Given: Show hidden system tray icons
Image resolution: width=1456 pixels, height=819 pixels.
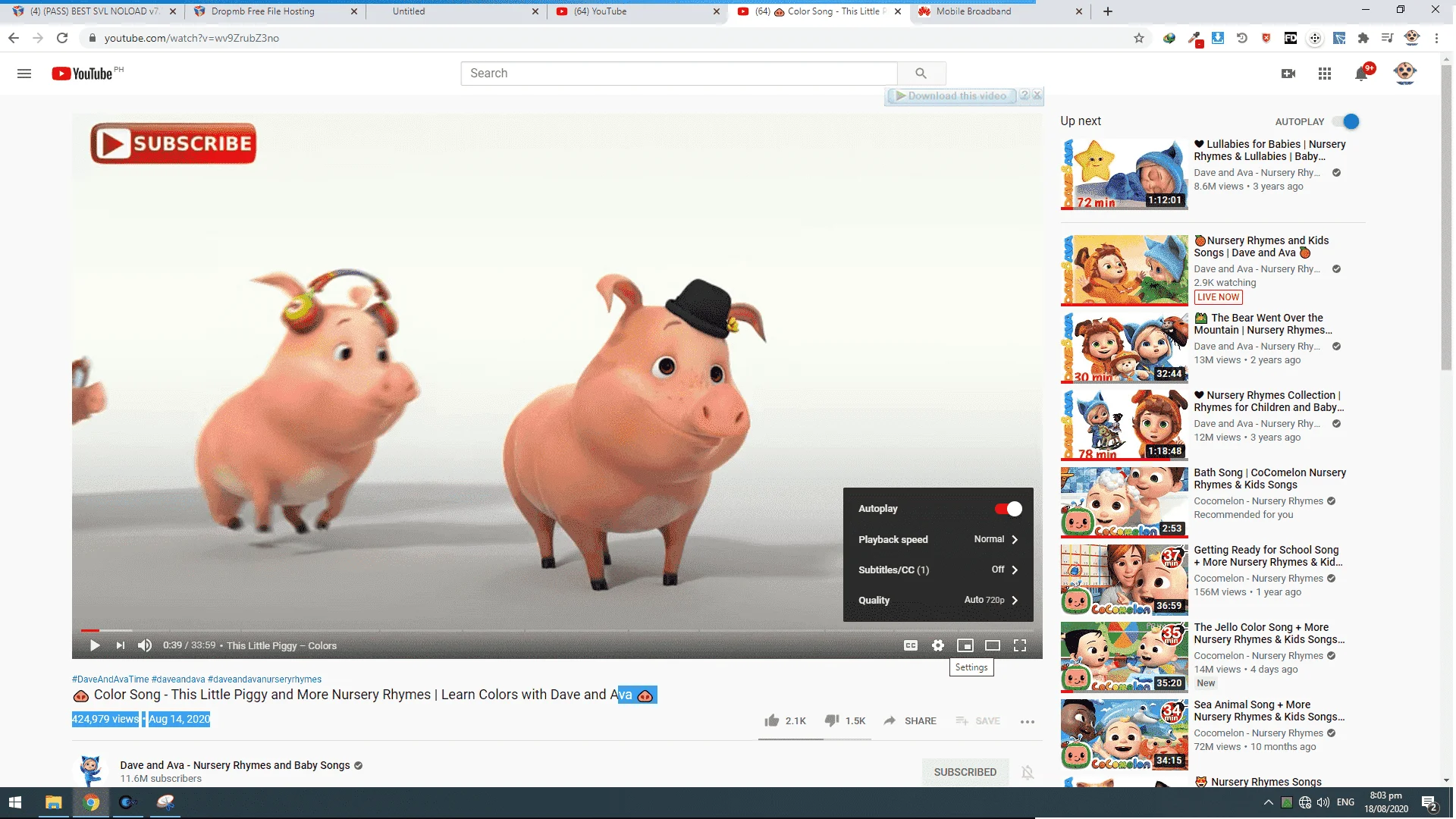Looking at the screenshot, I should tap(1268, 802).
